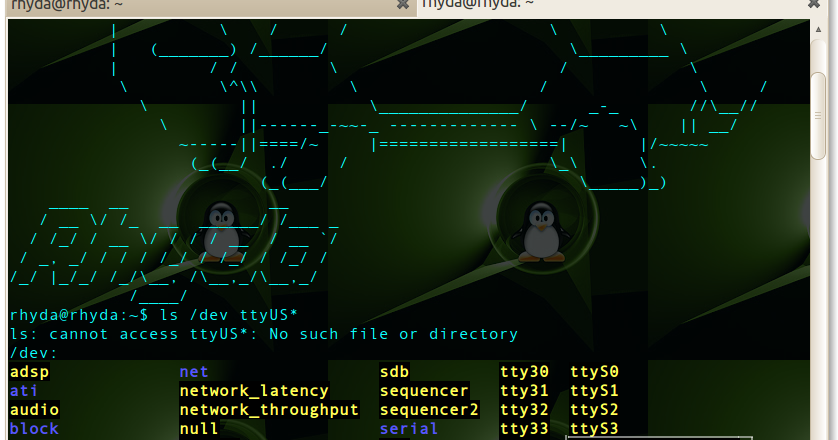Click the '/dev:' listing header
The width and height of the screenshot is (838, 440).
[33, 353]
